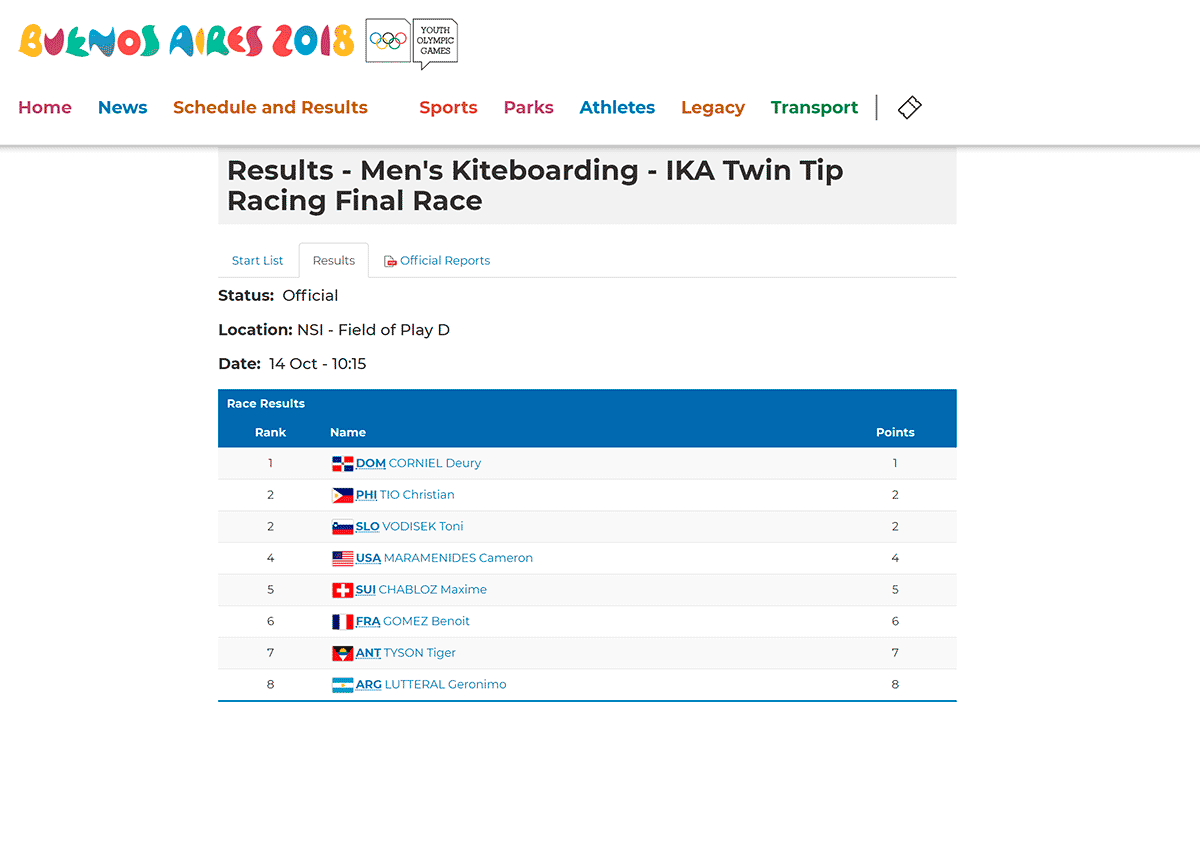Click the Youth Olympic Games rings logo
The image size is (1200, 845).
click(412, 43)
